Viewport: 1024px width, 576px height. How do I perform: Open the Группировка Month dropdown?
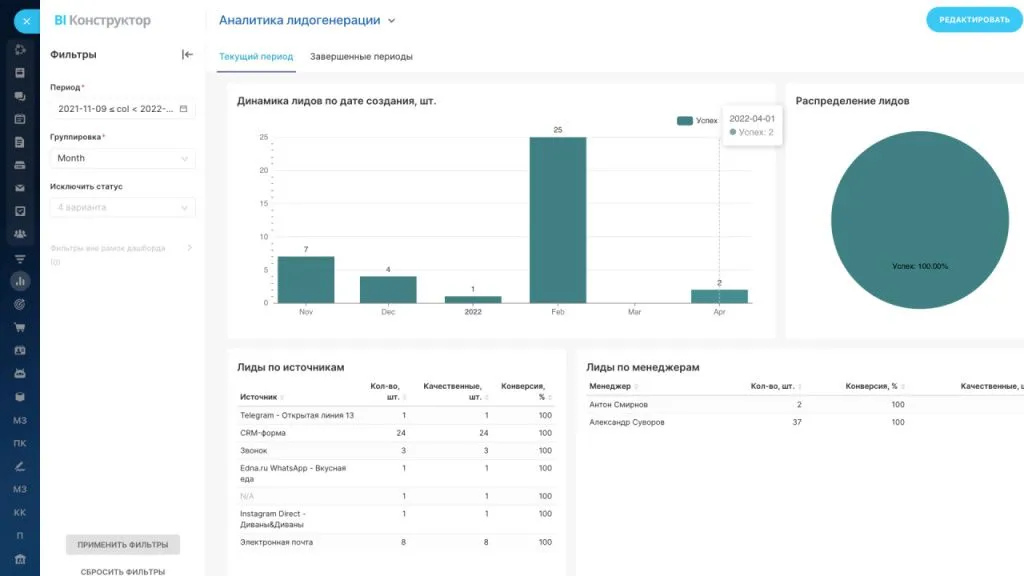tap(122, 158)
